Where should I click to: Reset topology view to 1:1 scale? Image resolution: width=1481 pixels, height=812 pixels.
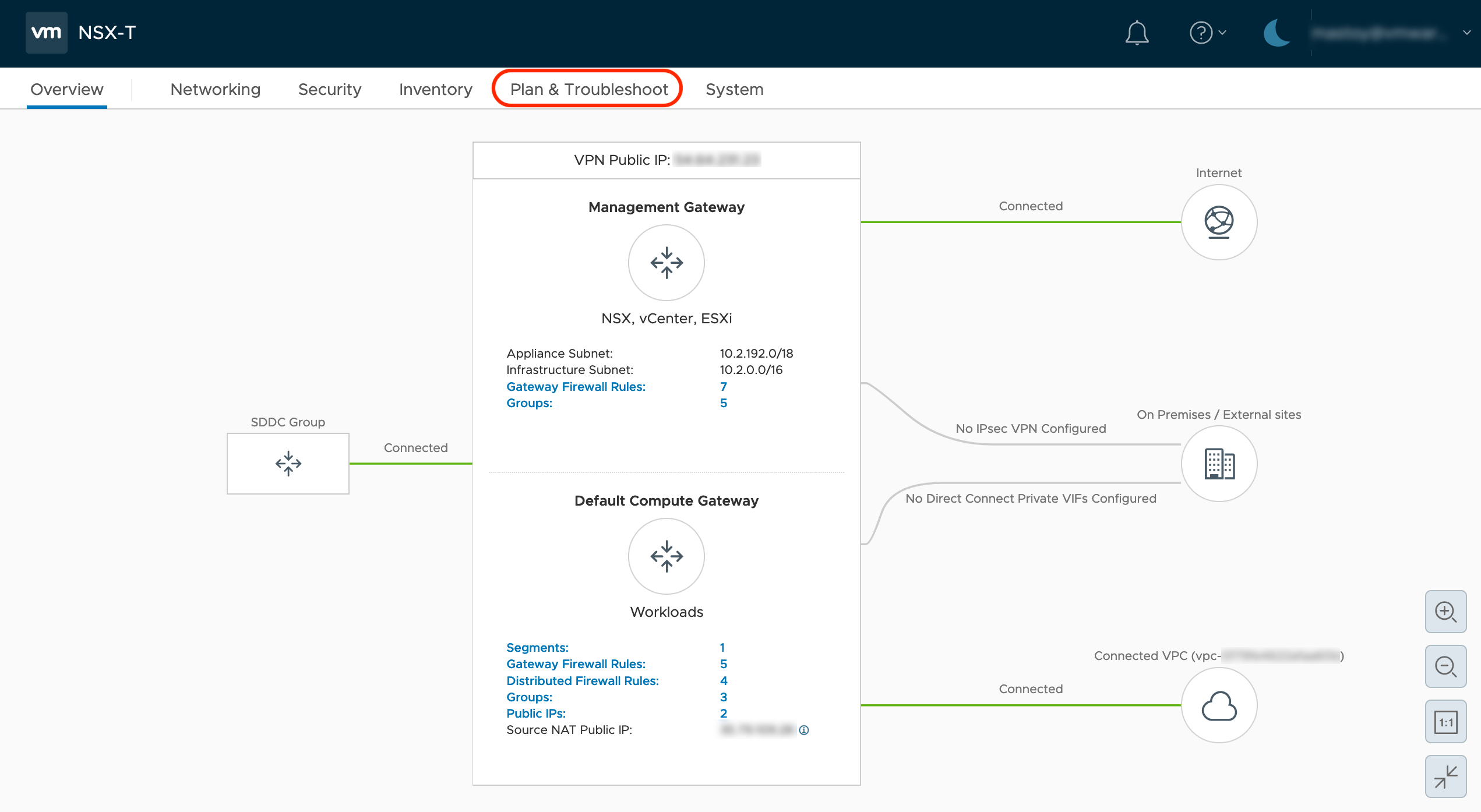click(1445, 722)
